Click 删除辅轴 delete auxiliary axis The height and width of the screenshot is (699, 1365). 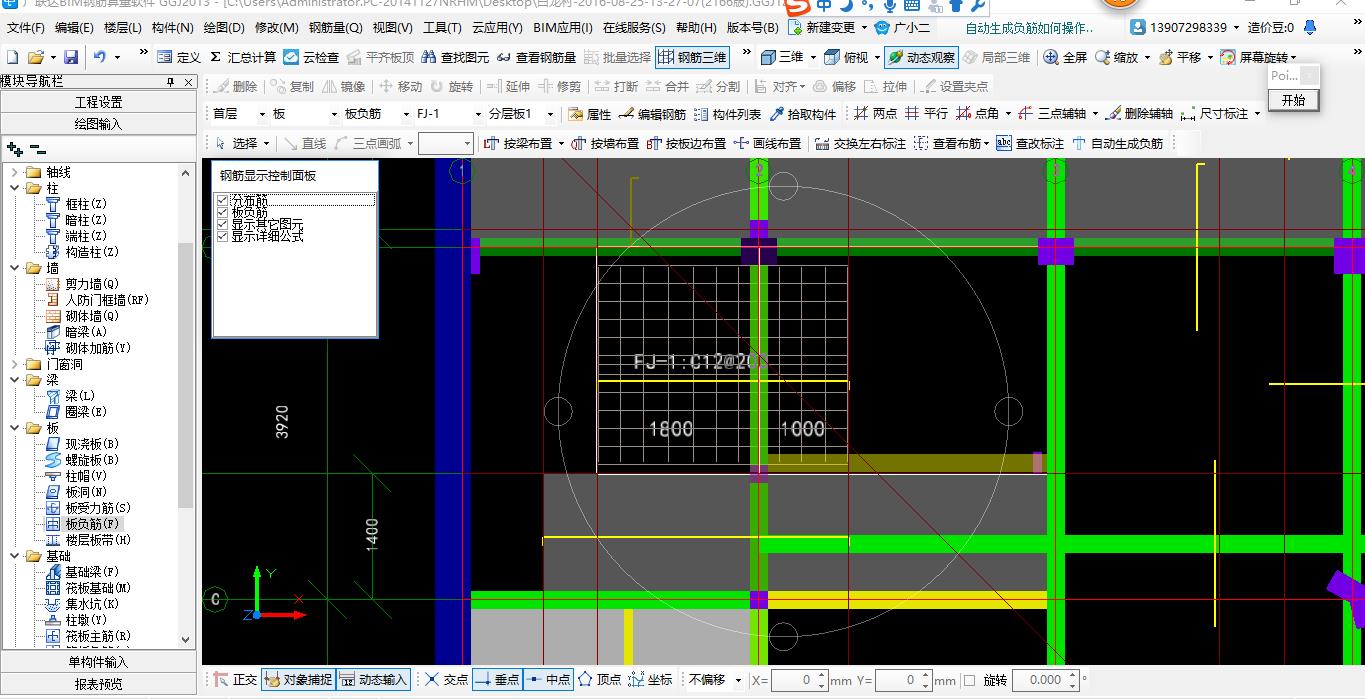(x=1139, y=114)
